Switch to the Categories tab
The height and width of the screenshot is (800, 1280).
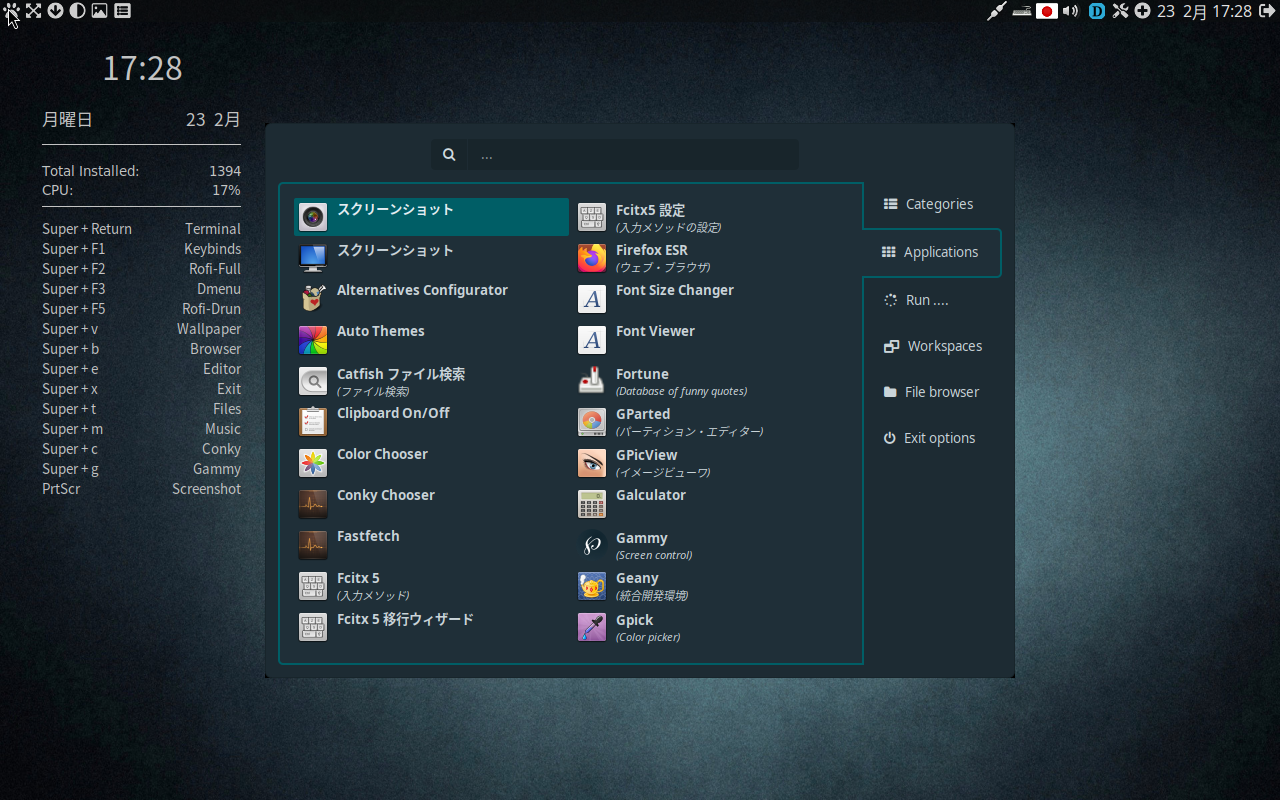929,204
